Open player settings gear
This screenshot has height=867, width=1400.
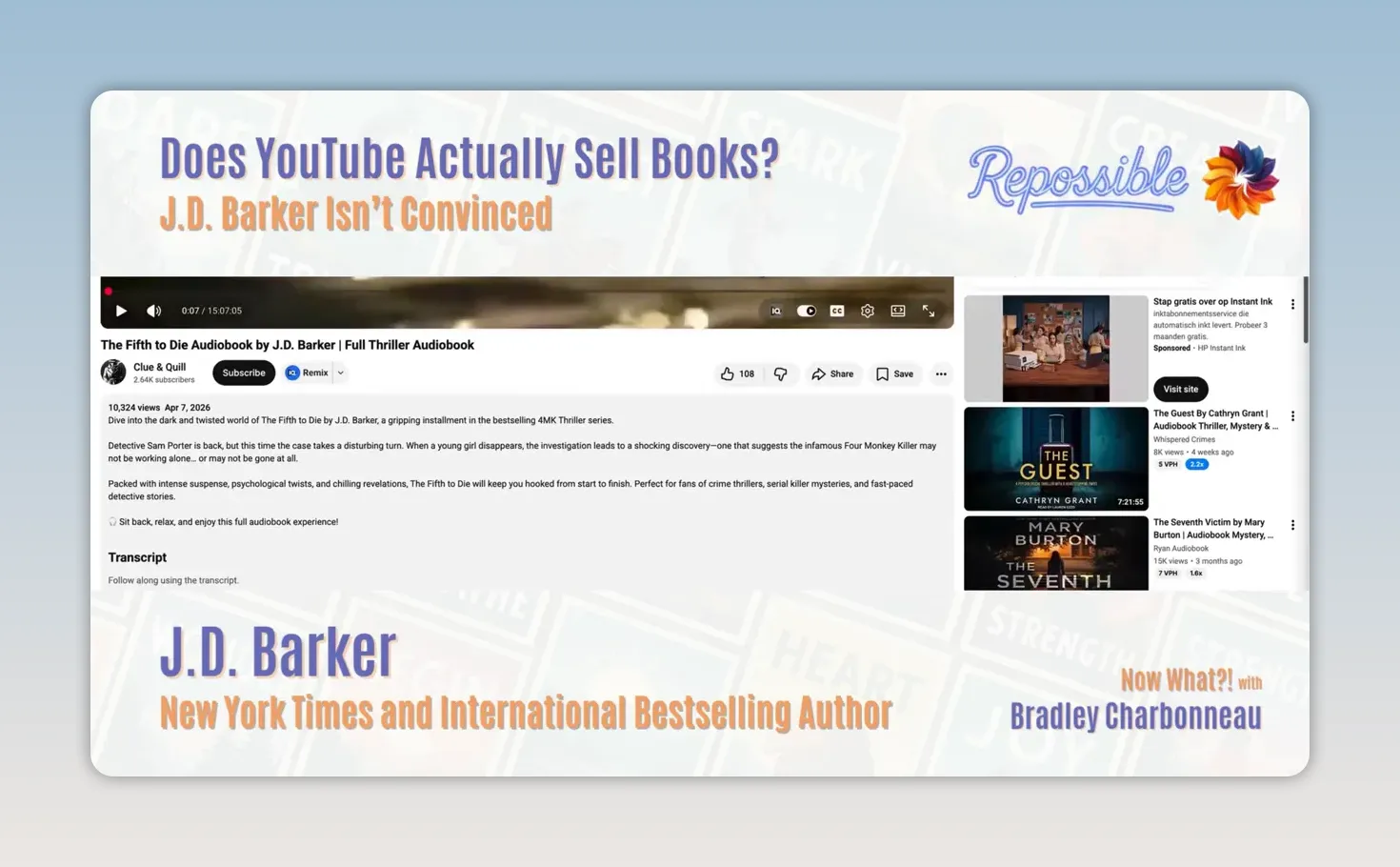(868, 311)
